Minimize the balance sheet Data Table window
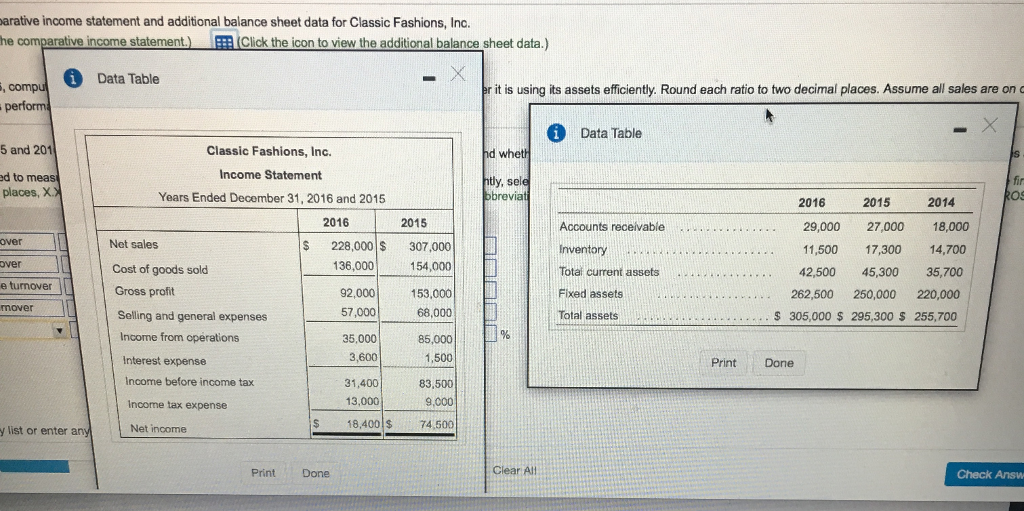This screenshot has height=511, width=1024. point(959,131)
